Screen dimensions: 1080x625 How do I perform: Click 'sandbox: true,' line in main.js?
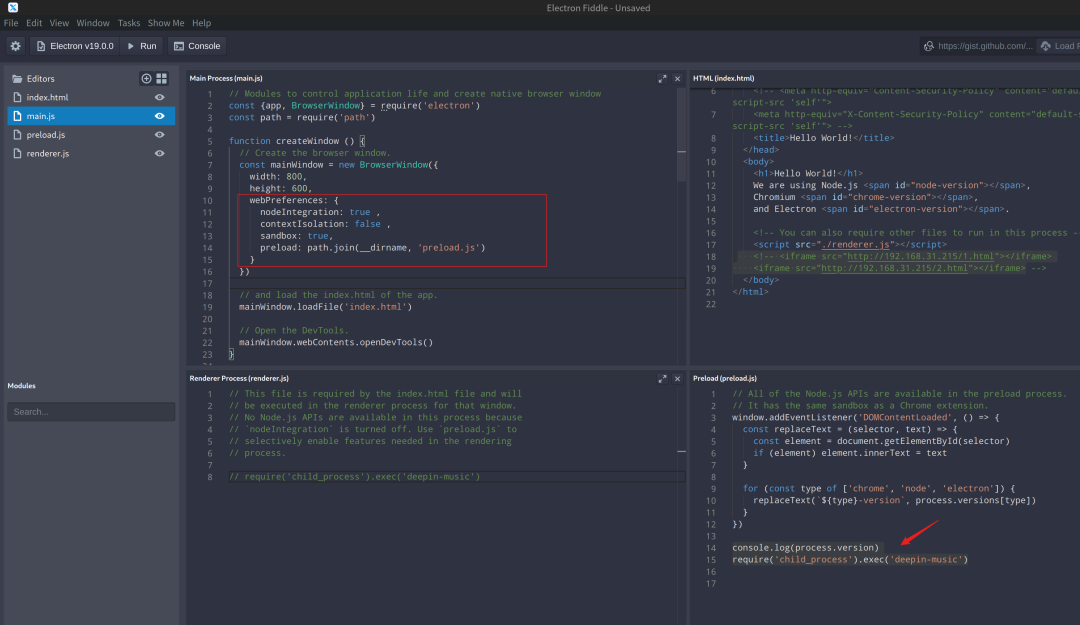coord(296,236)
